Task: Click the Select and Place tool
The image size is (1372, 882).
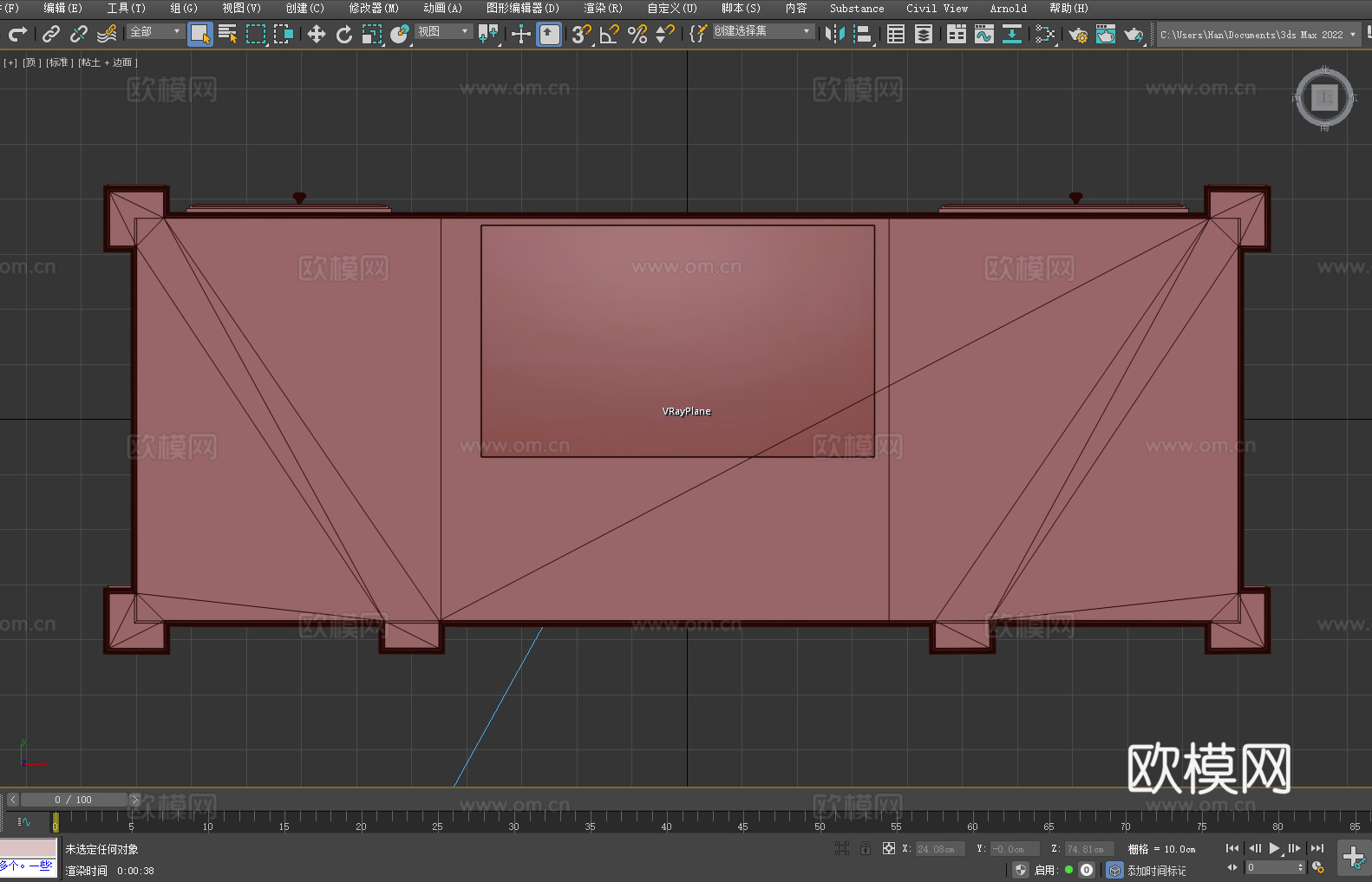Action: tap(400, 34)
